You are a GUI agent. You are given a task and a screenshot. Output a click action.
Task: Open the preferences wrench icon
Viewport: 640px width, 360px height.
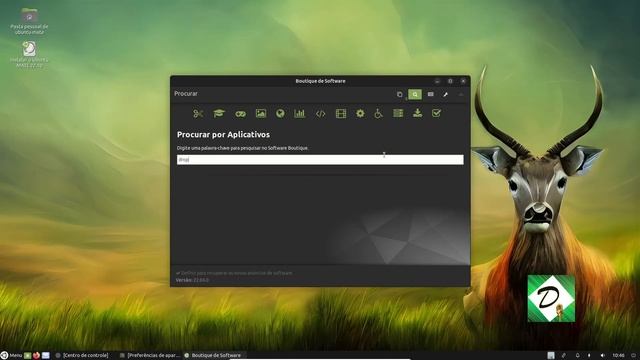click(445, 94)
